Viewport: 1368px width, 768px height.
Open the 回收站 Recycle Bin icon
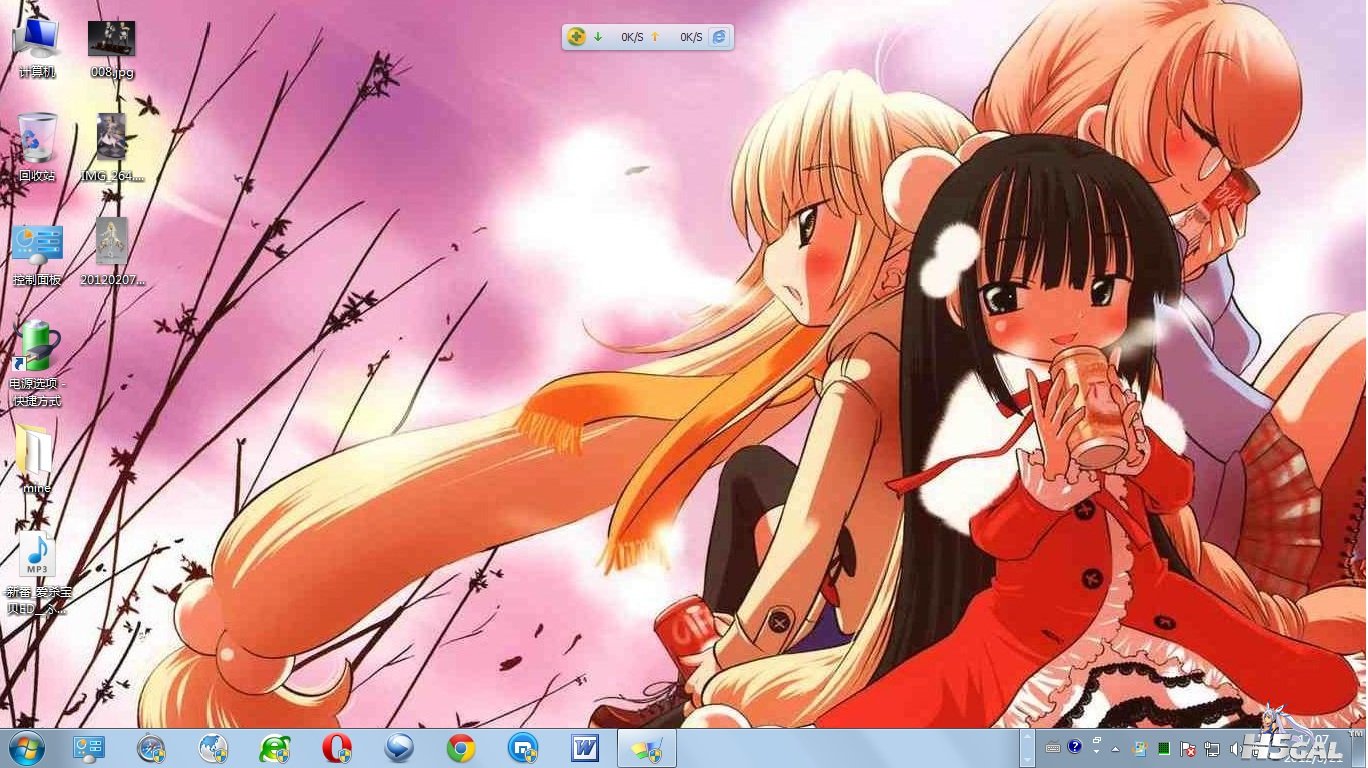point(37,147)
